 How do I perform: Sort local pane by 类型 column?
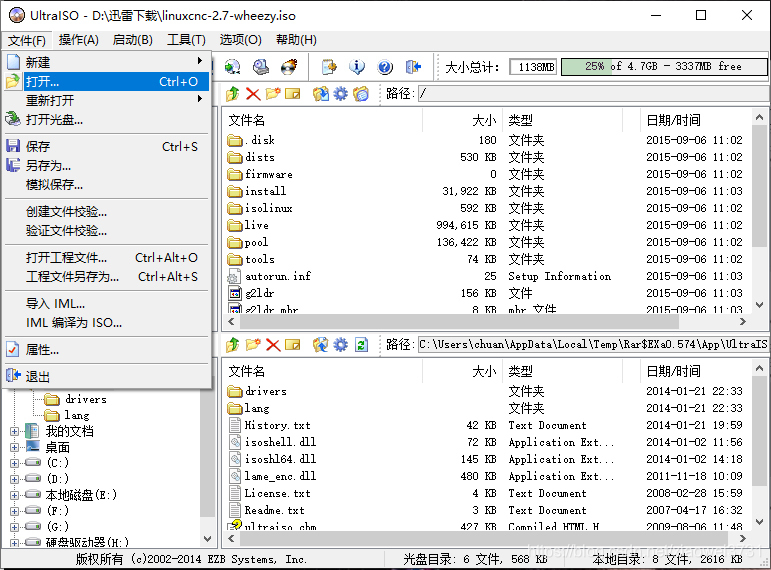pyautogui.click(x=563, y=371)
